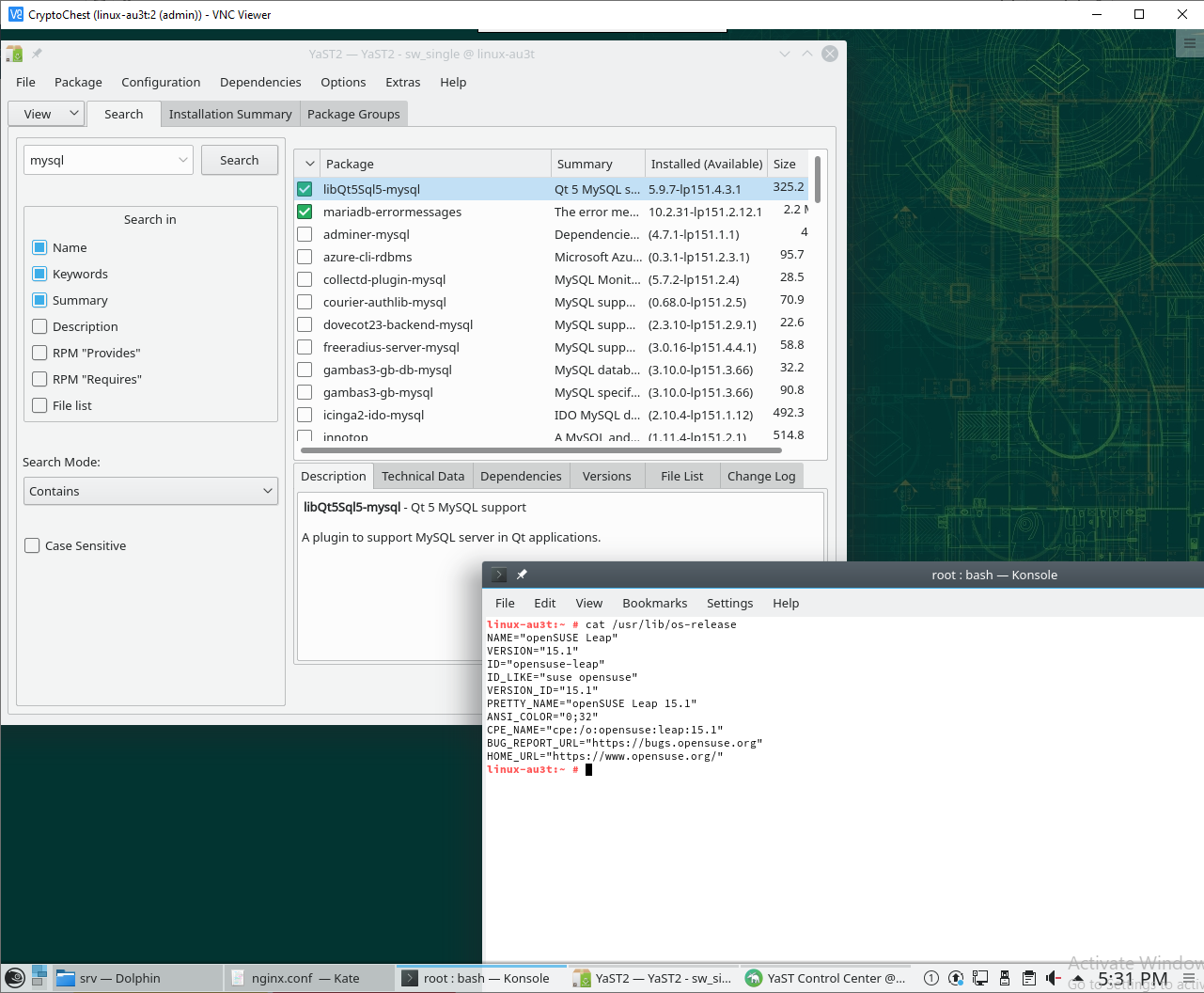The image size is (1204, 993).
Task: Open the Edit menu in Konsole
Action: (x=544, y=603)
